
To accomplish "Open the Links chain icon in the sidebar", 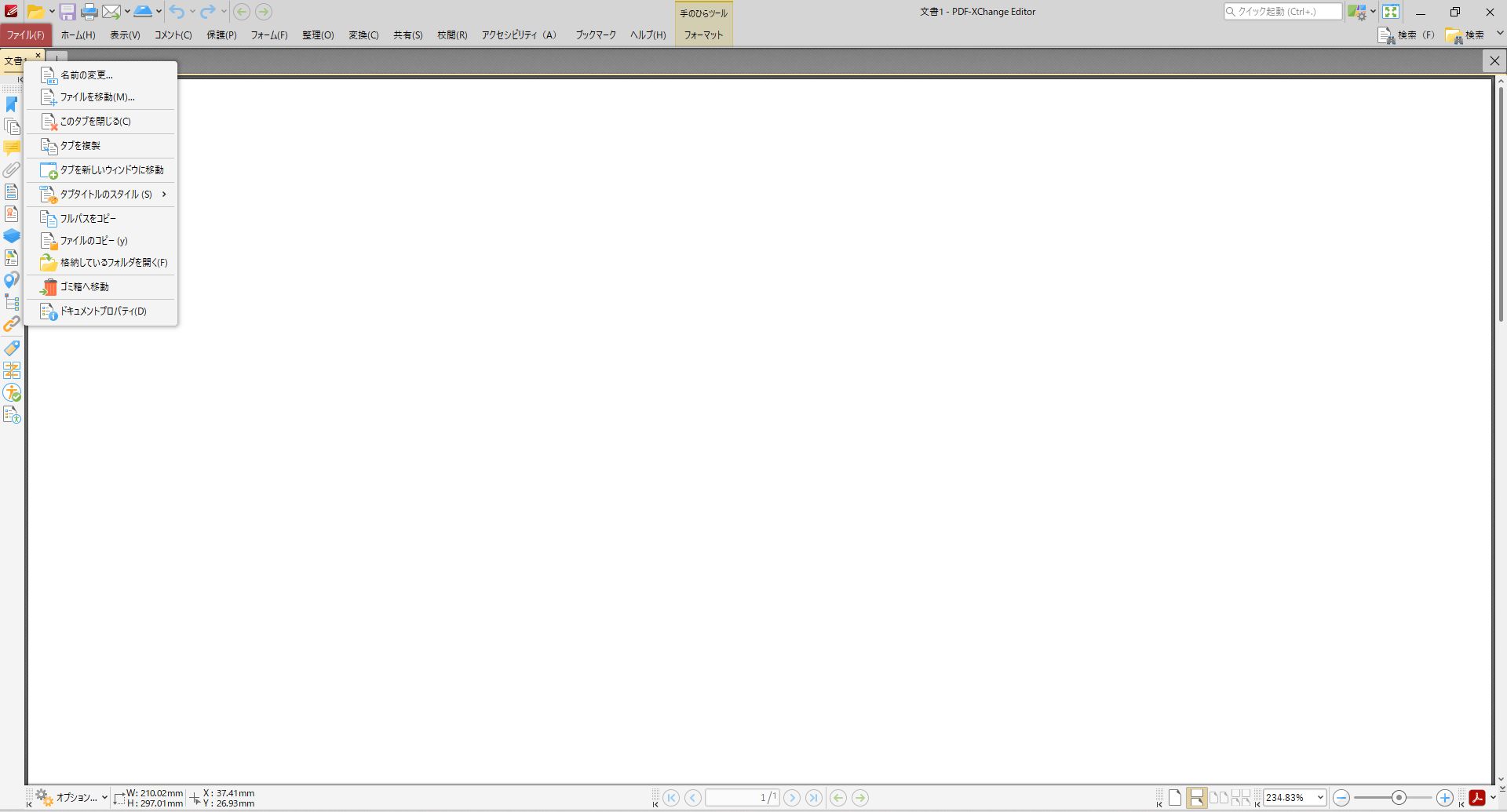I will tap(12, 324).
